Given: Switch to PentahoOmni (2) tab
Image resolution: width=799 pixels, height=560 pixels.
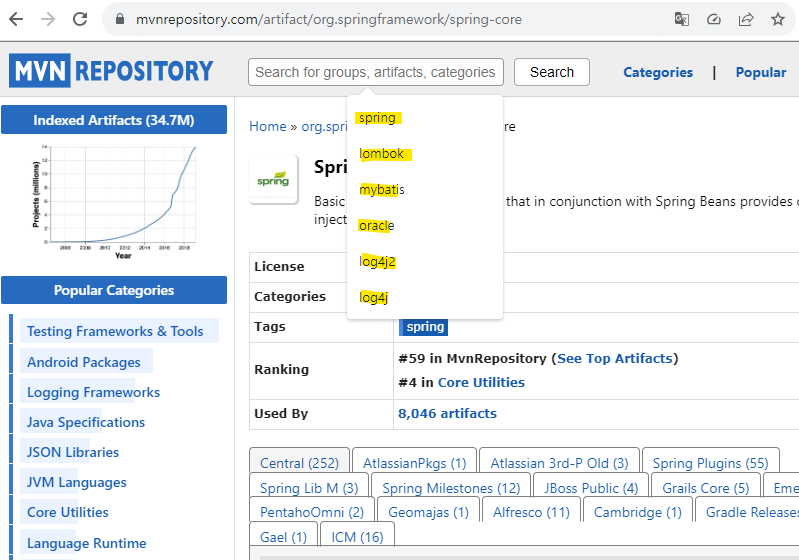Looking at the screenshot, I should click(x=312, y=511).
